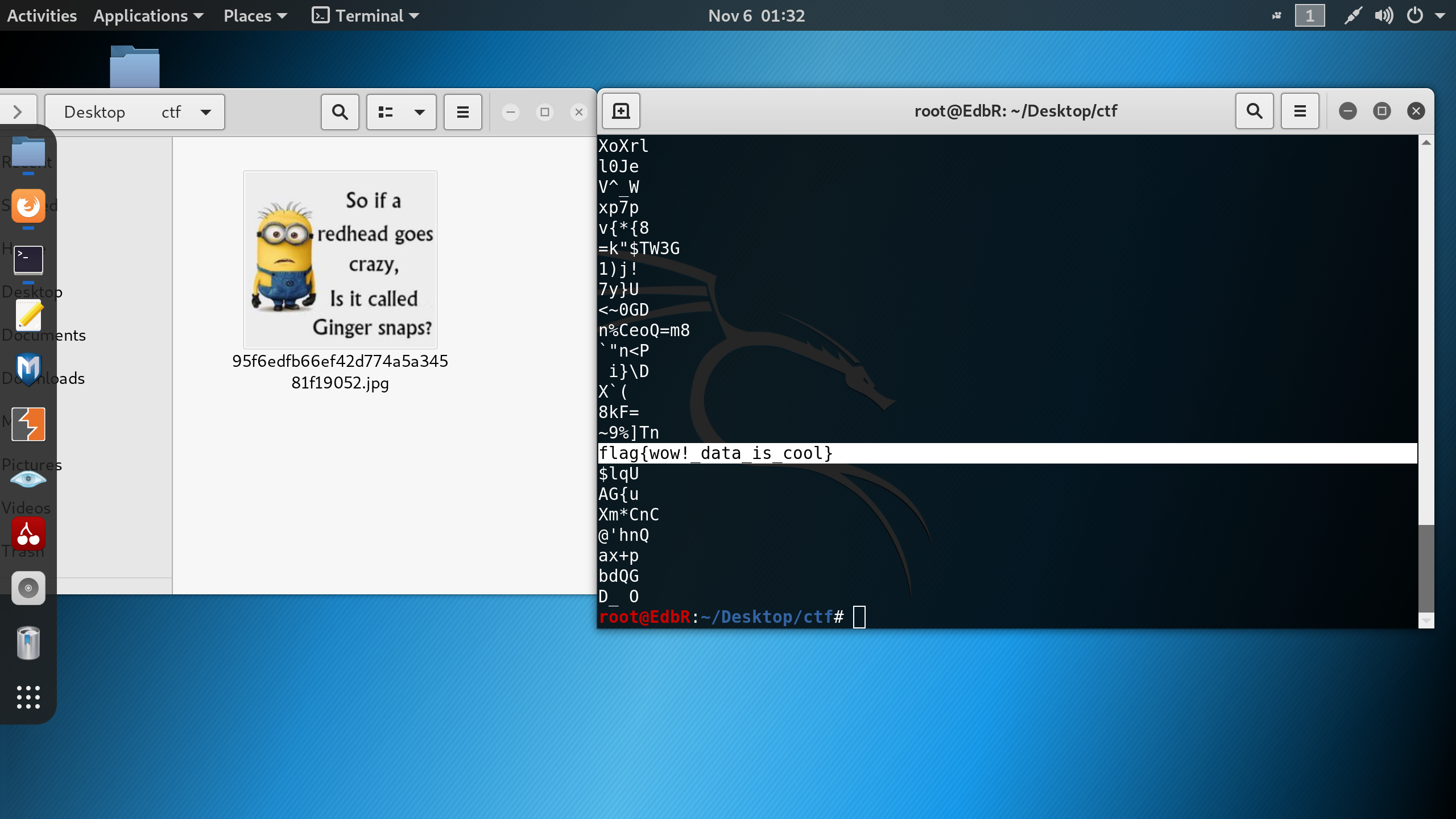Click the terminal prompt cursor

pyautogui.click(x=859, y=617)
